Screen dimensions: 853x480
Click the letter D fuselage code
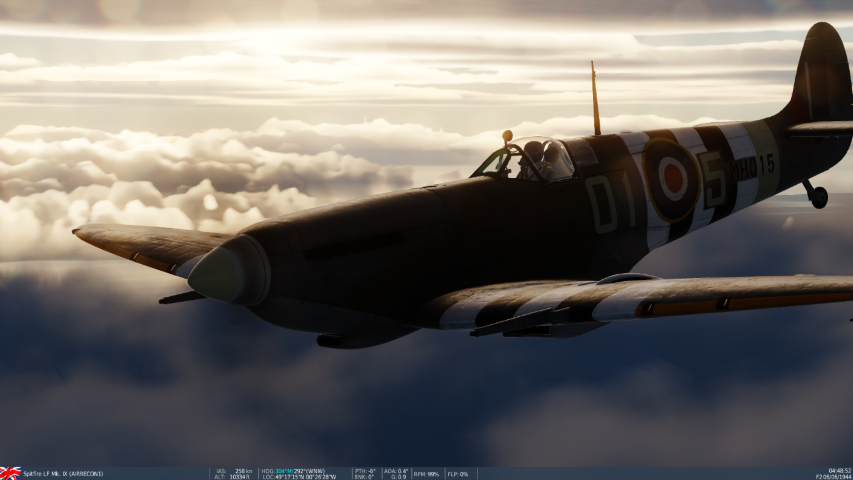[603, 203]
